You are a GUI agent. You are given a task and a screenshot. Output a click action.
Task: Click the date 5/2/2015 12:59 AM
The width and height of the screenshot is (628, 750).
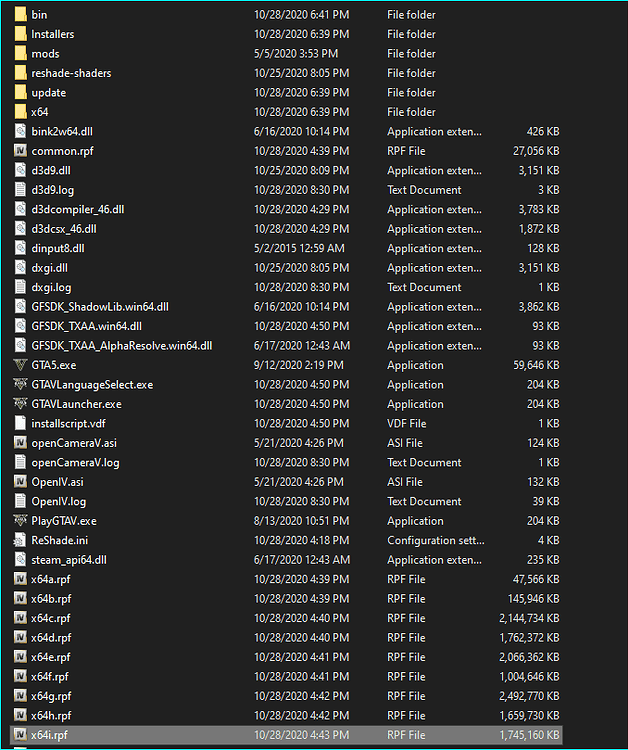point(299,248)
